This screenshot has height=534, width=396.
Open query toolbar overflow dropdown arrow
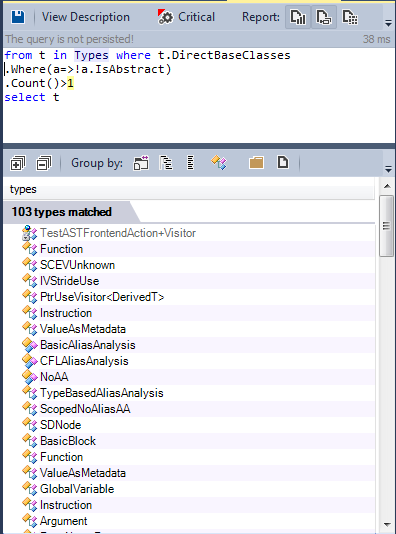pos(388,23)
